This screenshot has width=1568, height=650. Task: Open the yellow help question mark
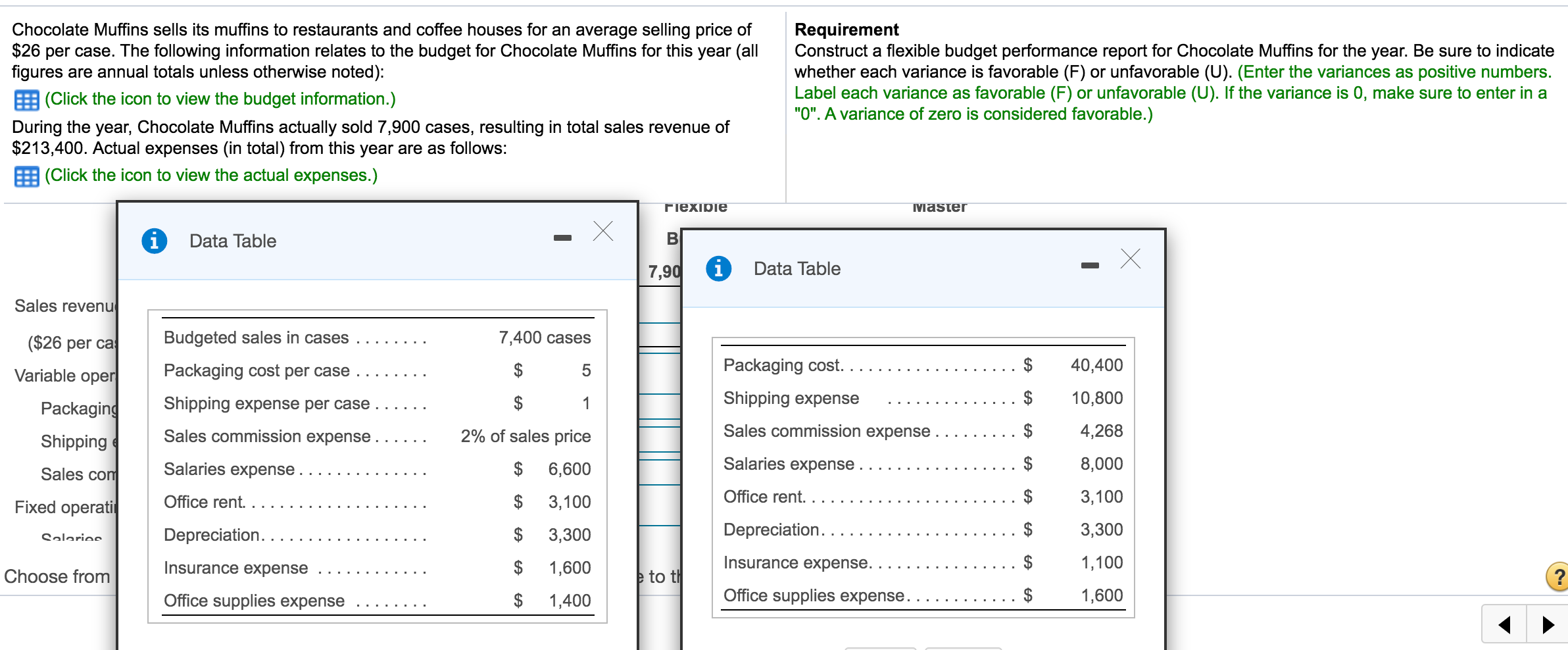click(1557, 577)
